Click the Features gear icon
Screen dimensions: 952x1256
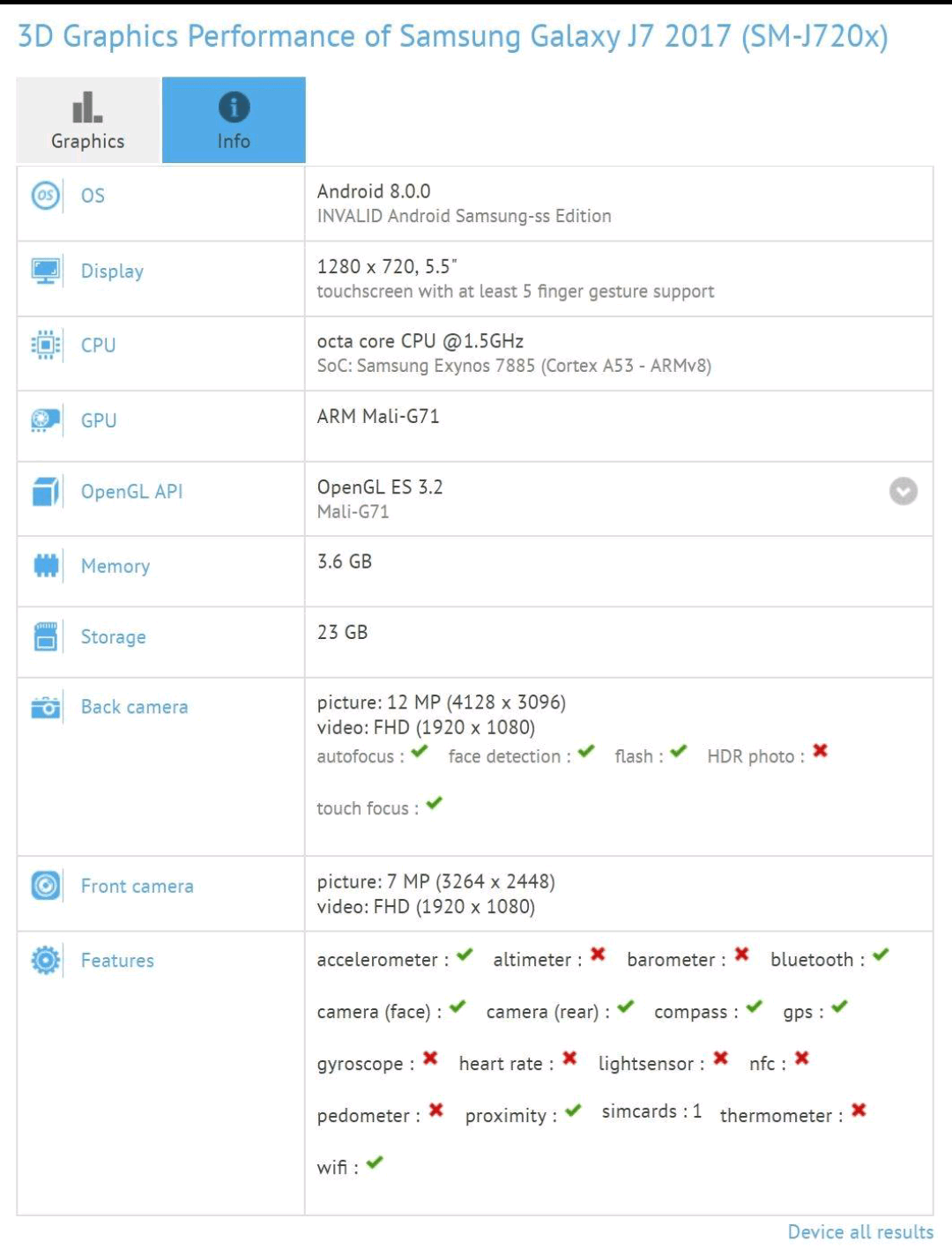click(x=46, y=960)
